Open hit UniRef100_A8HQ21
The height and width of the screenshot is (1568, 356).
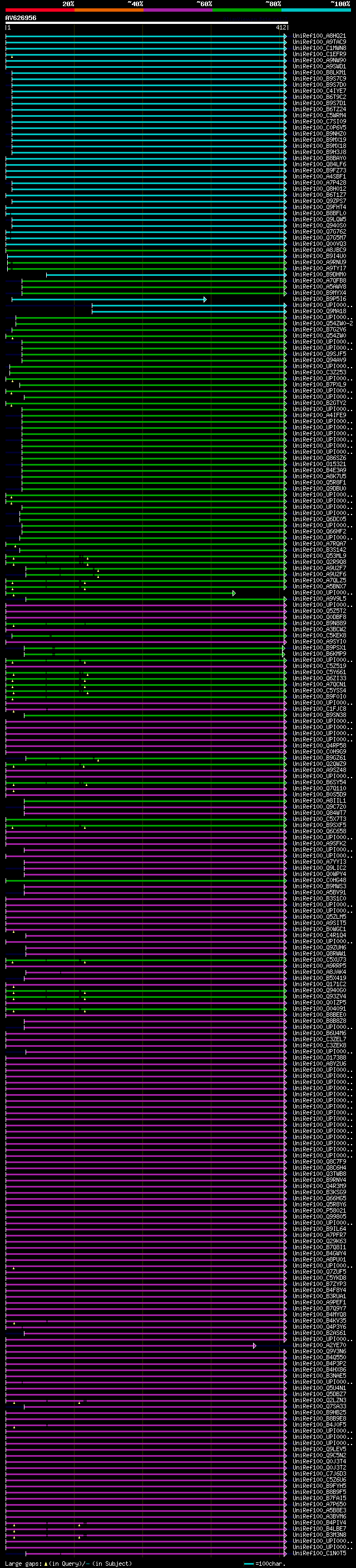(319, 36)
